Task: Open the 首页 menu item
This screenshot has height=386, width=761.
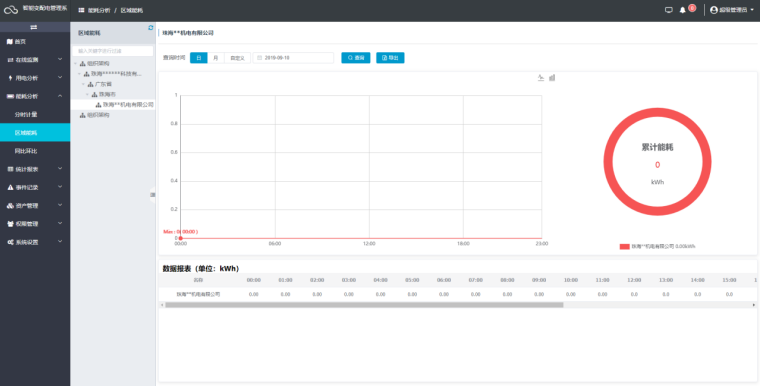Action: click(x=35, y=42)
